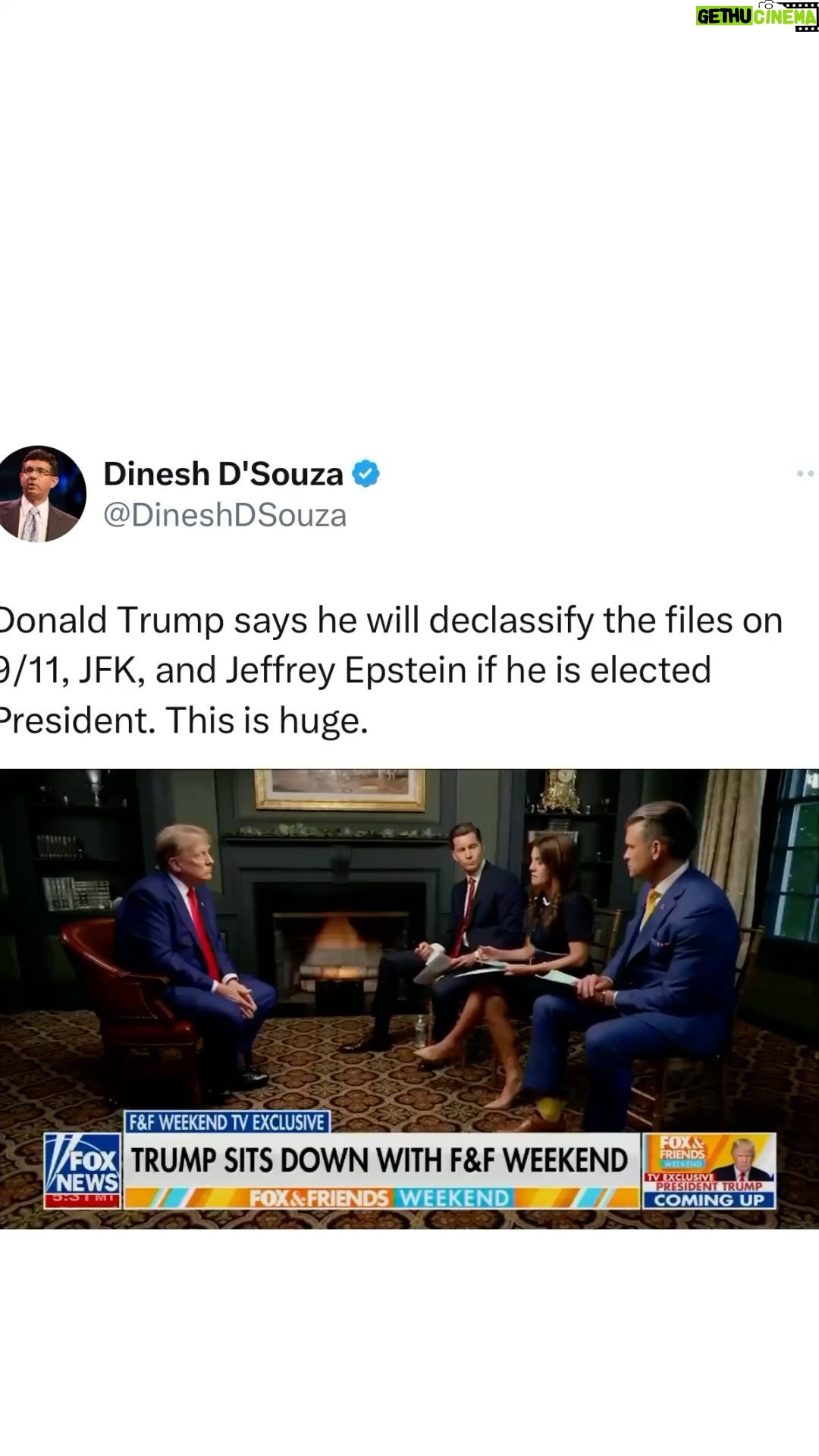819x1456 pixels.
Task: Click the framed painting above the fireplace
Action: 340,789
